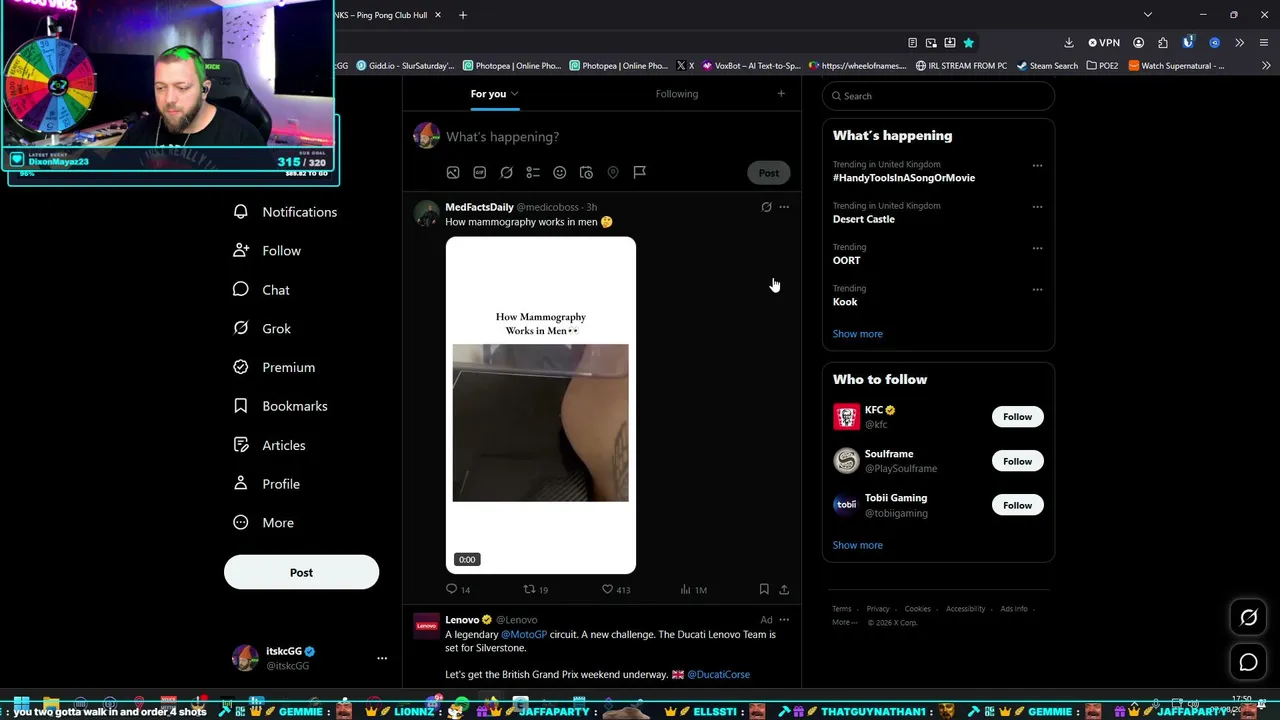Viewport: 1280px width, 720px height.
Task: Open more options for Lenovo ad
Action: [784, 620]
